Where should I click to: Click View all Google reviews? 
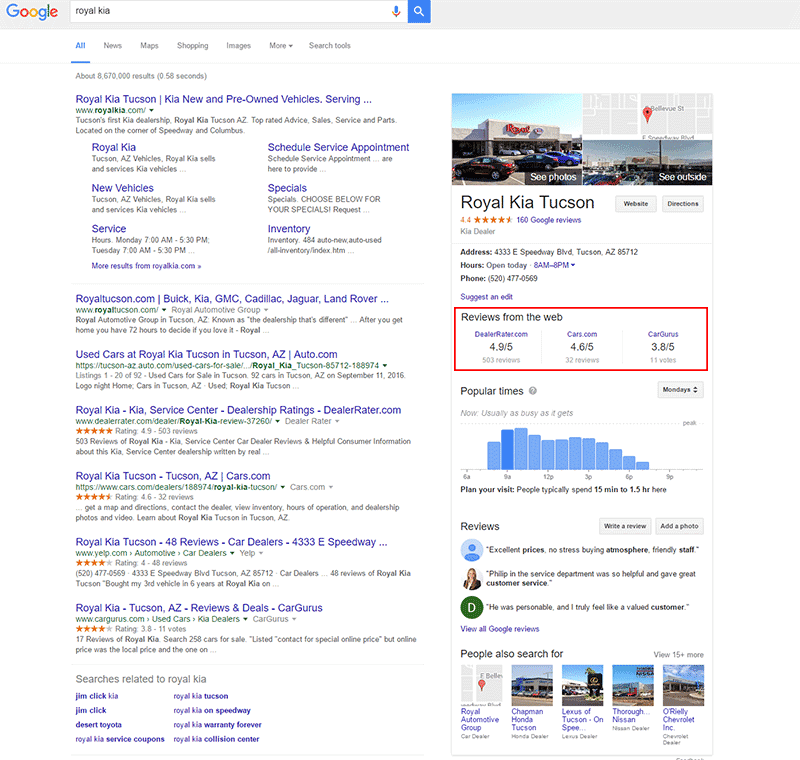(x=499, y=629)
